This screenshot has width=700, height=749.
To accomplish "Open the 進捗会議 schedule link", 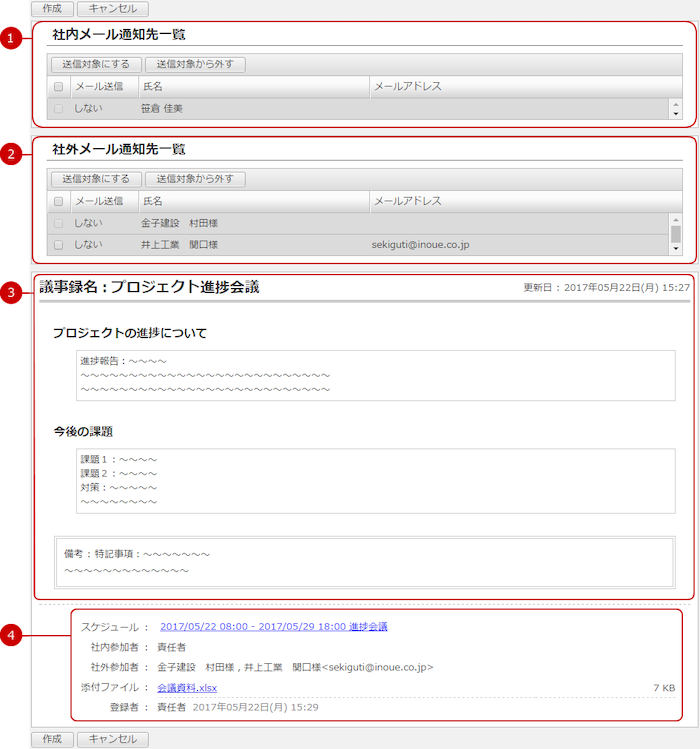I will click(x=273, y=627).
